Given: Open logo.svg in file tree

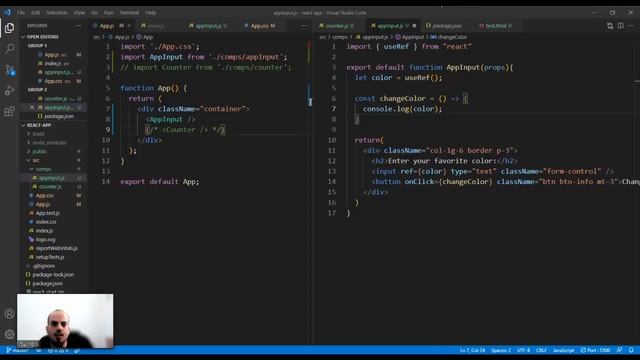Looking at the screenshot, I should click(45, 240).
